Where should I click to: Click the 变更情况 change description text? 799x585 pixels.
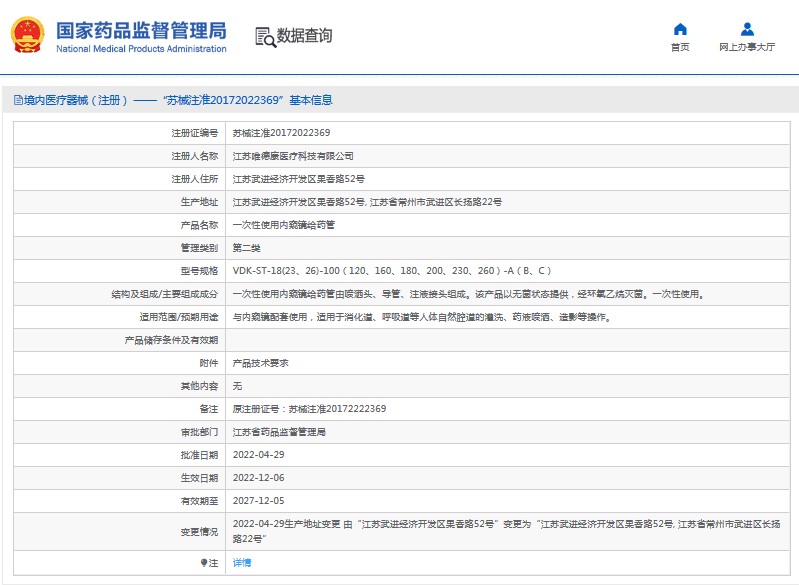point(507,531)
